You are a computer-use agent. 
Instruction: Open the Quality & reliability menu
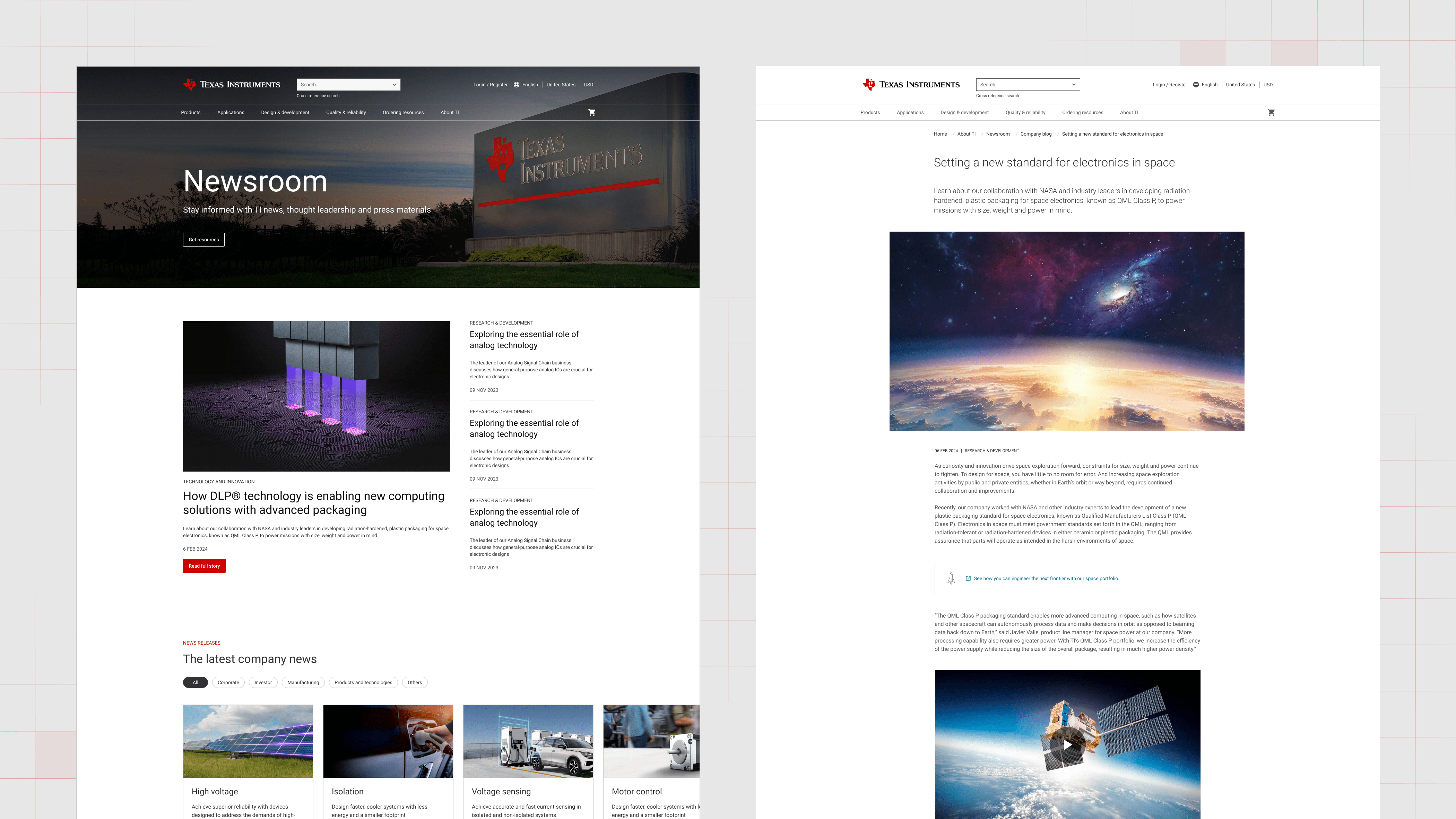[345, 112]
